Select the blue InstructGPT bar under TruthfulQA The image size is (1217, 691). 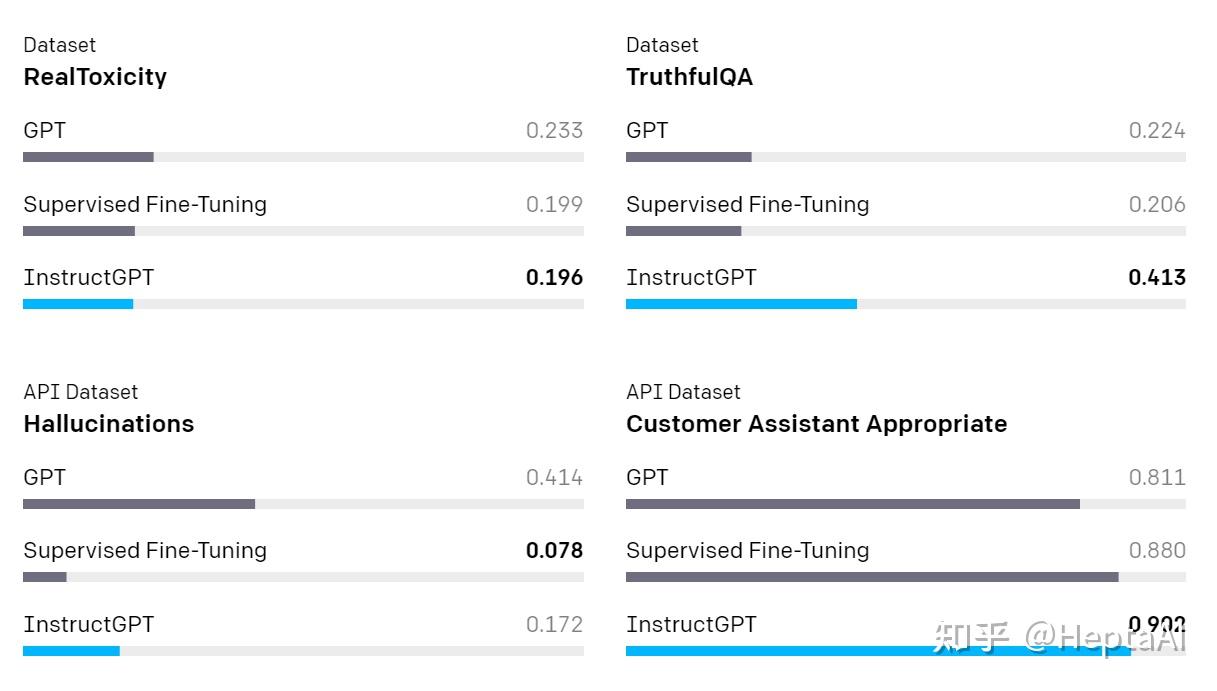(741, 304)
